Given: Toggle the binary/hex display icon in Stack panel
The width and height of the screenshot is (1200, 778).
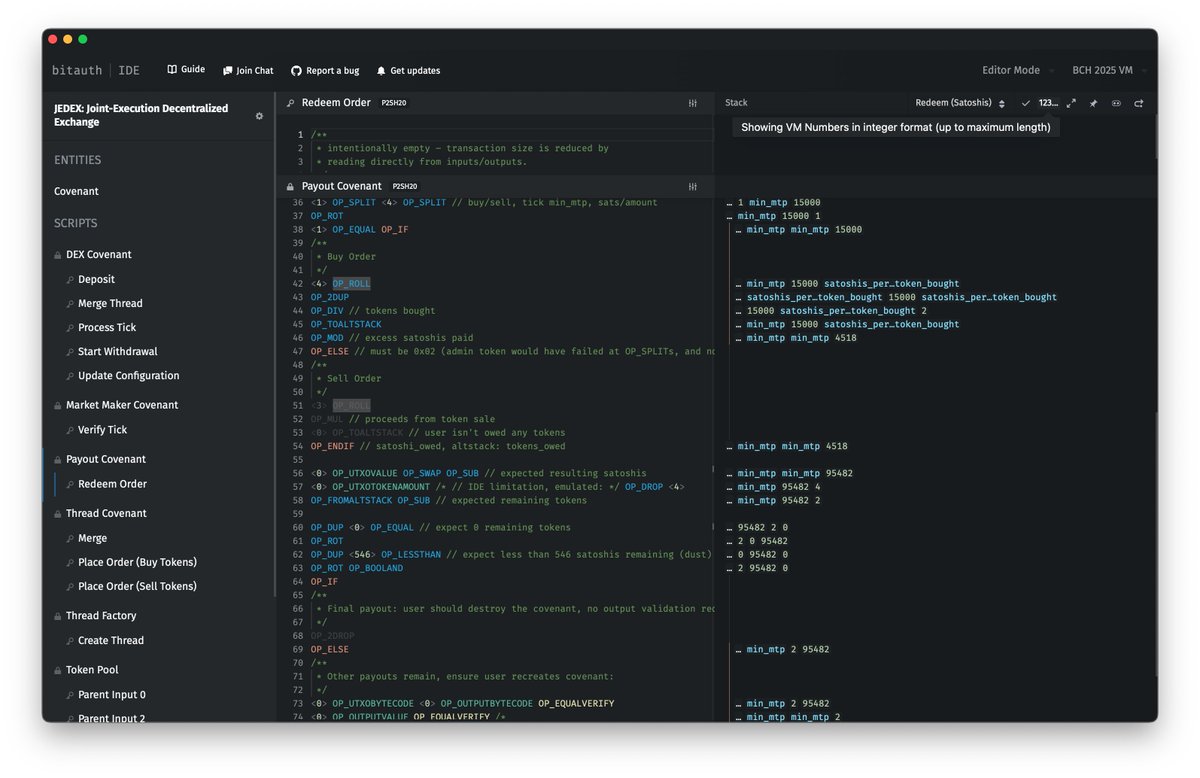Looking at the screenshot, I should click(1117, 103).
